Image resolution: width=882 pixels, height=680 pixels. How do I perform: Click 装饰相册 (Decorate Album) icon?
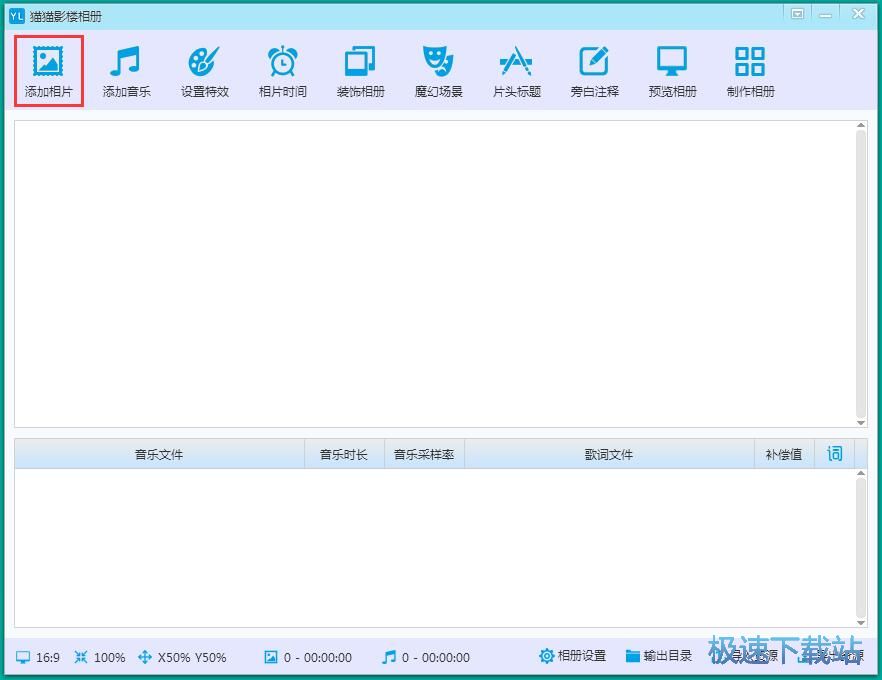tap(360, 62)
